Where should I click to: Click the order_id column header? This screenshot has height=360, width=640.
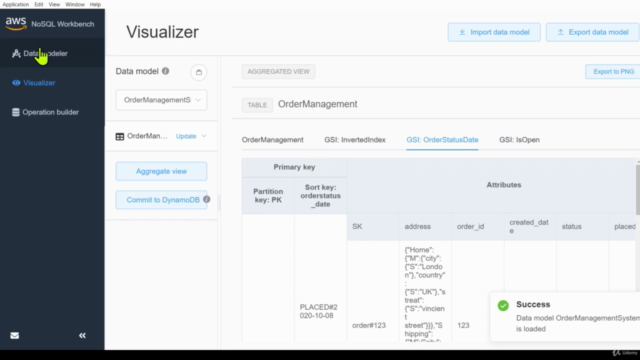click(x=478, y=227)
